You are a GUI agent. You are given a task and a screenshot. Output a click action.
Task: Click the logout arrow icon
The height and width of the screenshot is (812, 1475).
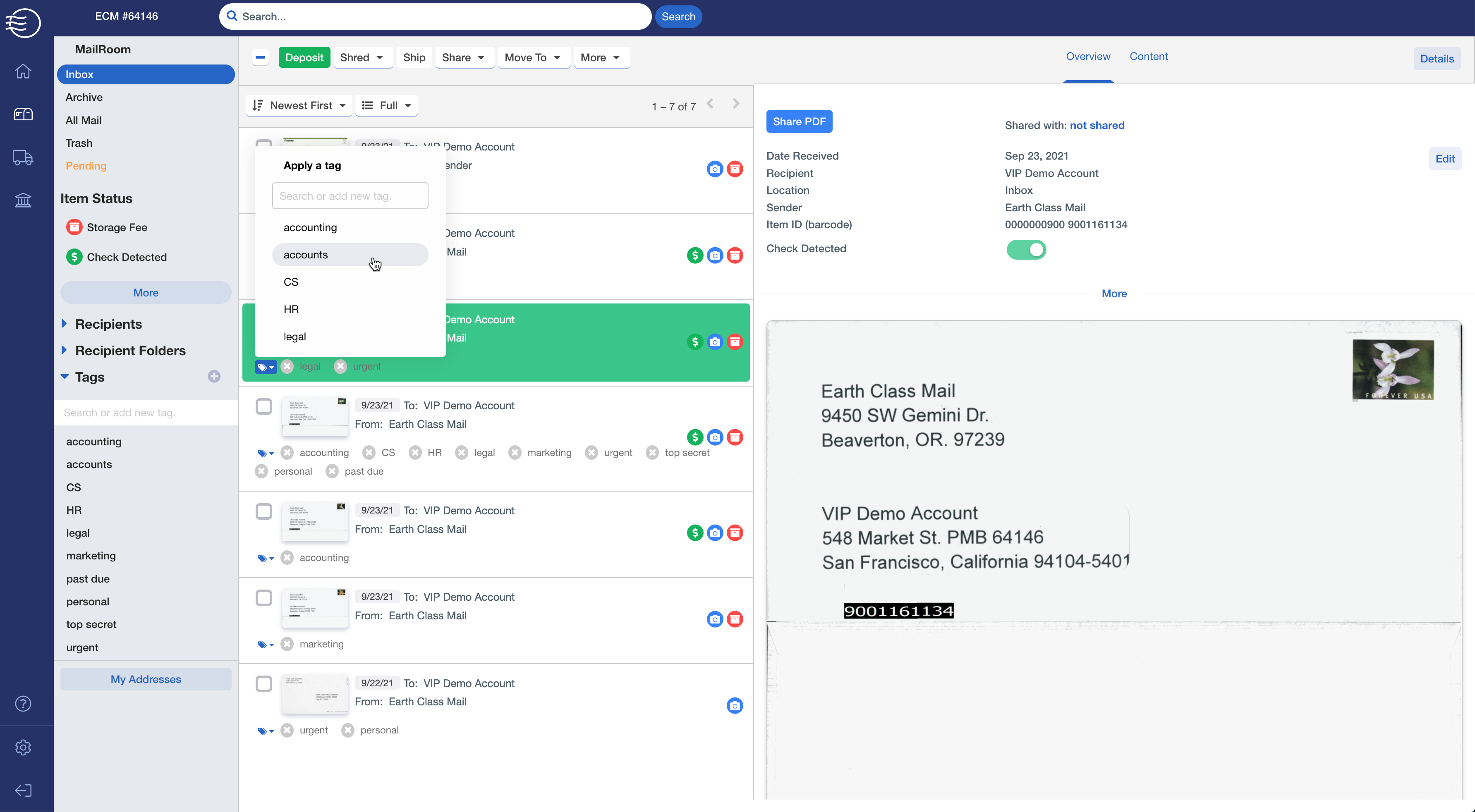coord(23,791)
